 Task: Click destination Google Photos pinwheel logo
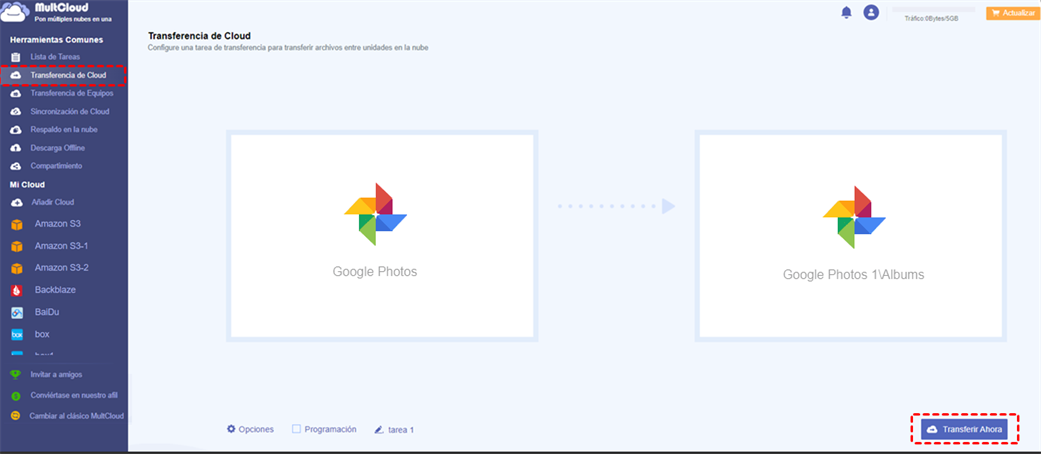(854, 217)
